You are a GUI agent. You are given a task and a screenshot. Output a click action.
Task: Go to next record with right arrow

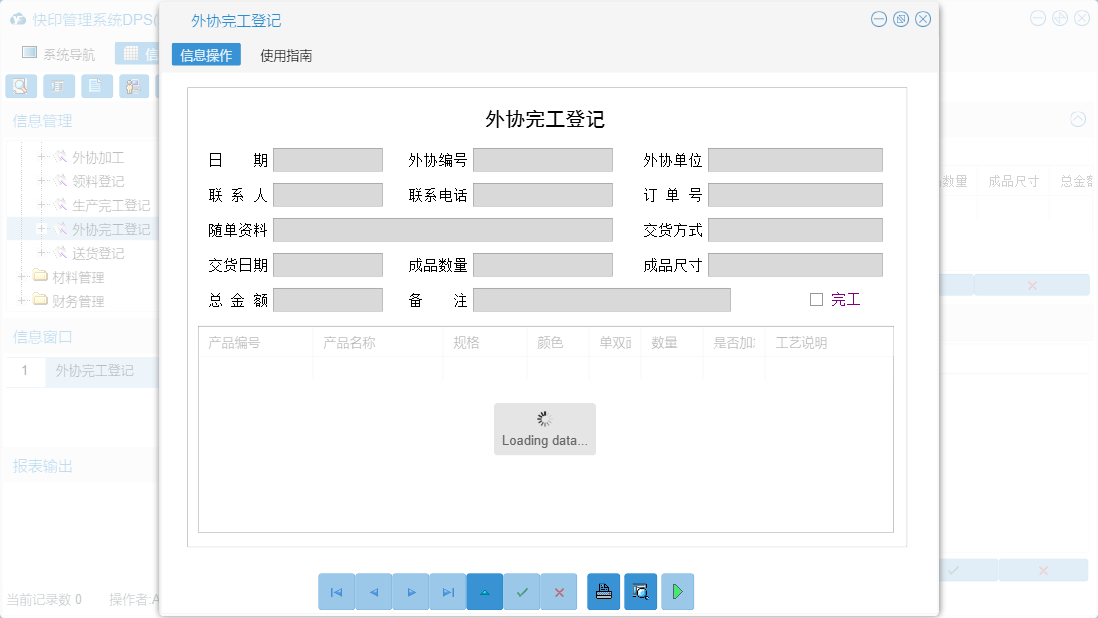coord(411,591)
